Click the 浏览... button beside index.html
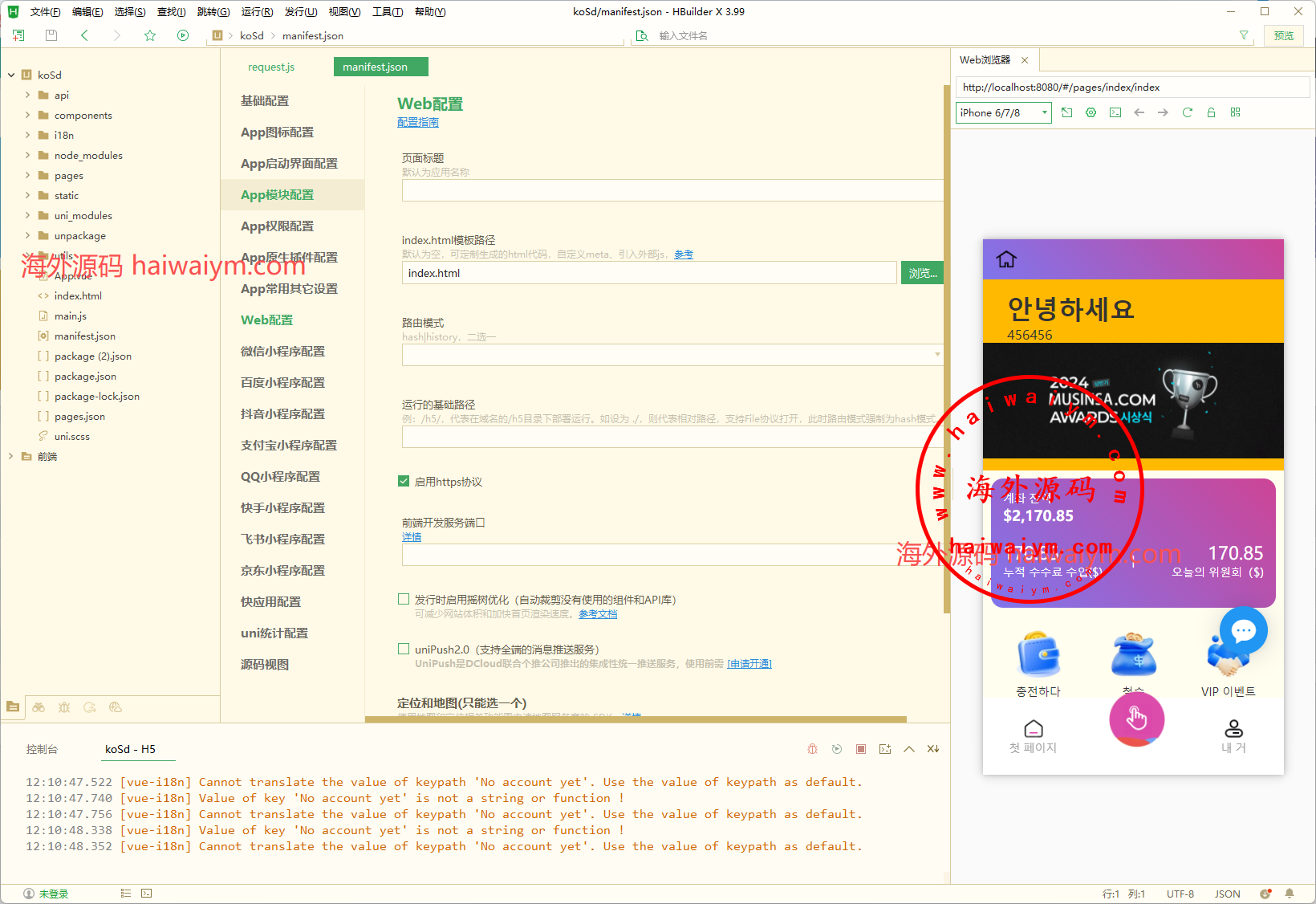1316x904 pixels. coord(922,273)
